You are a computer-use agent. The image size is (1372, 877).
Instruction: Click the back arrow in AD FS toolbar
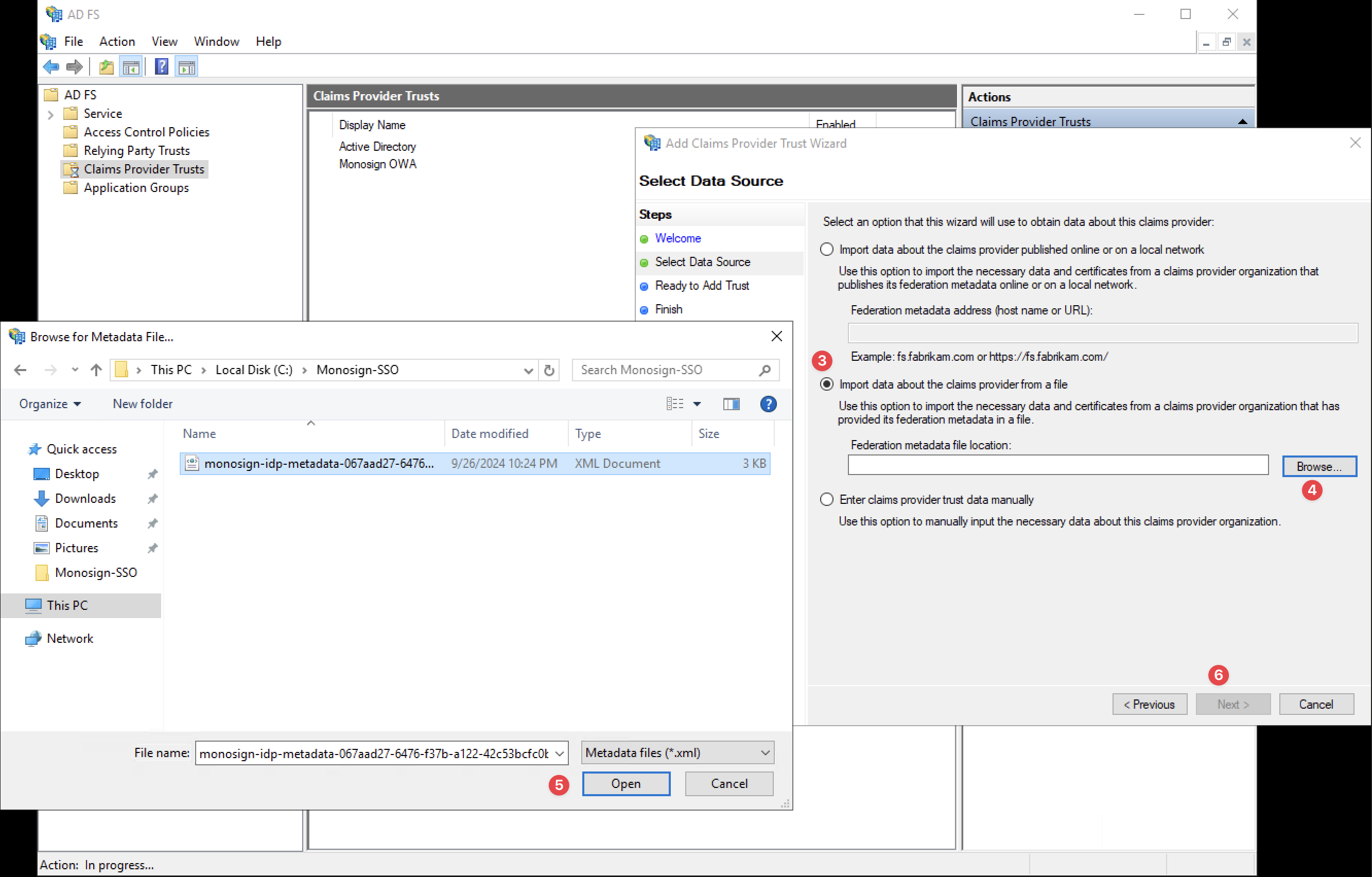click(x=50, y=67)
